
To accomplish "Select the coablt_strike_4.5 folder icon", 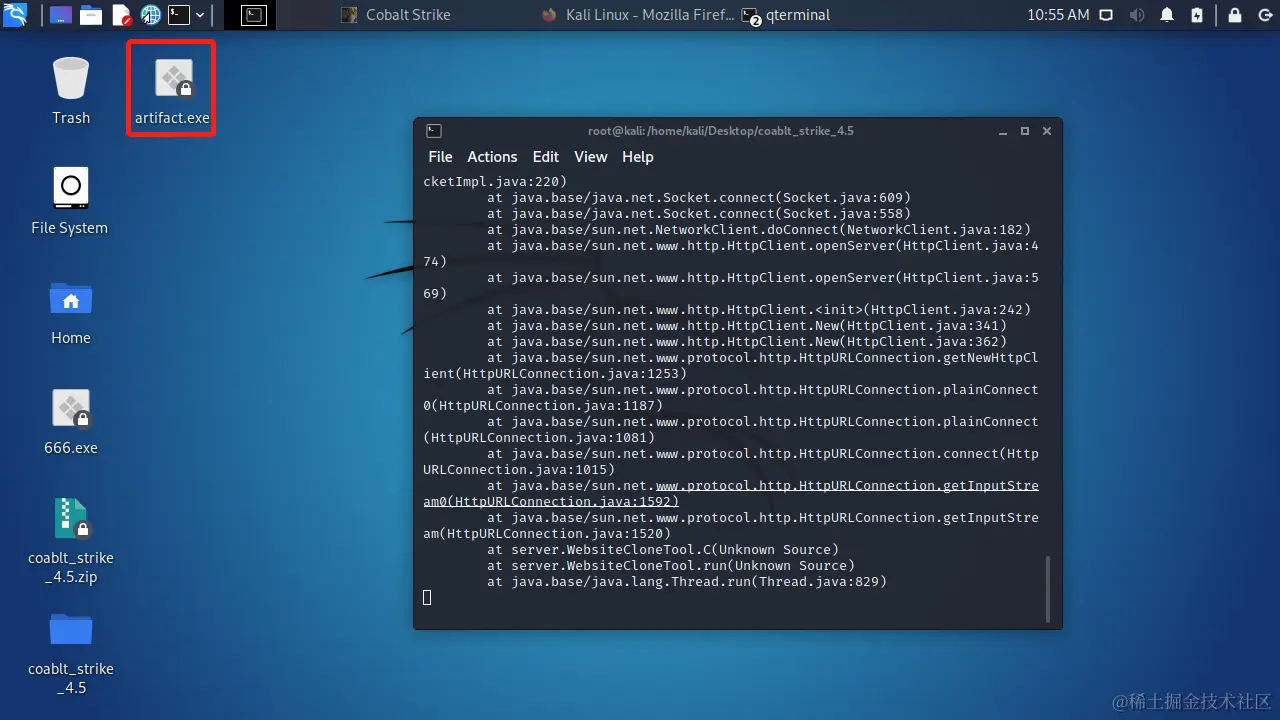I will (x=71, y=652).
